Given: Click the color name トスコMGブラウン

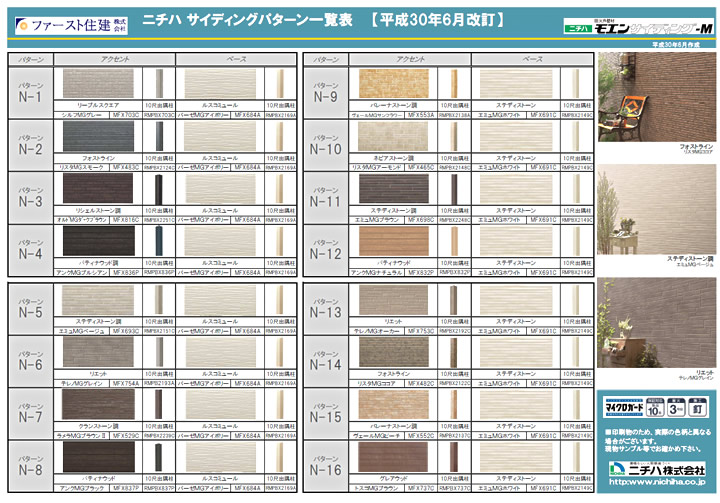Looking at the screenshot, I should [377, 488].
